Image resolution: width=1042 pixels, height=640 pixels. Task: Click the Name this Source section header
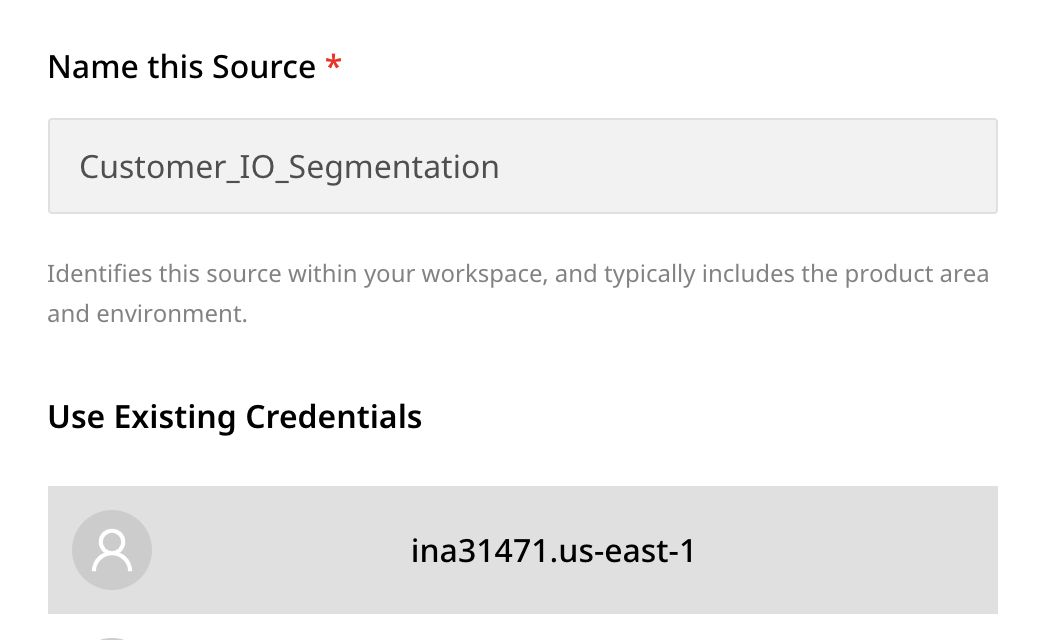[182, 66]
